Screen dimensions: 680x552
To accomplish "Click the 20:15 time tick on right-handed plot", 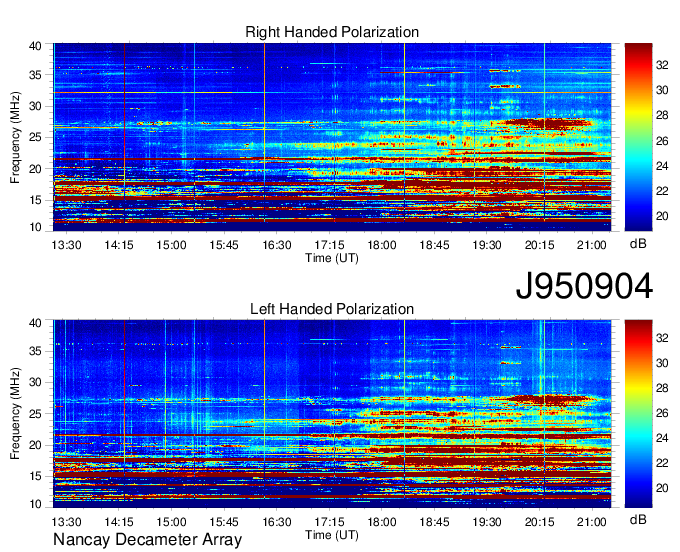I will [x=539, y=245].
